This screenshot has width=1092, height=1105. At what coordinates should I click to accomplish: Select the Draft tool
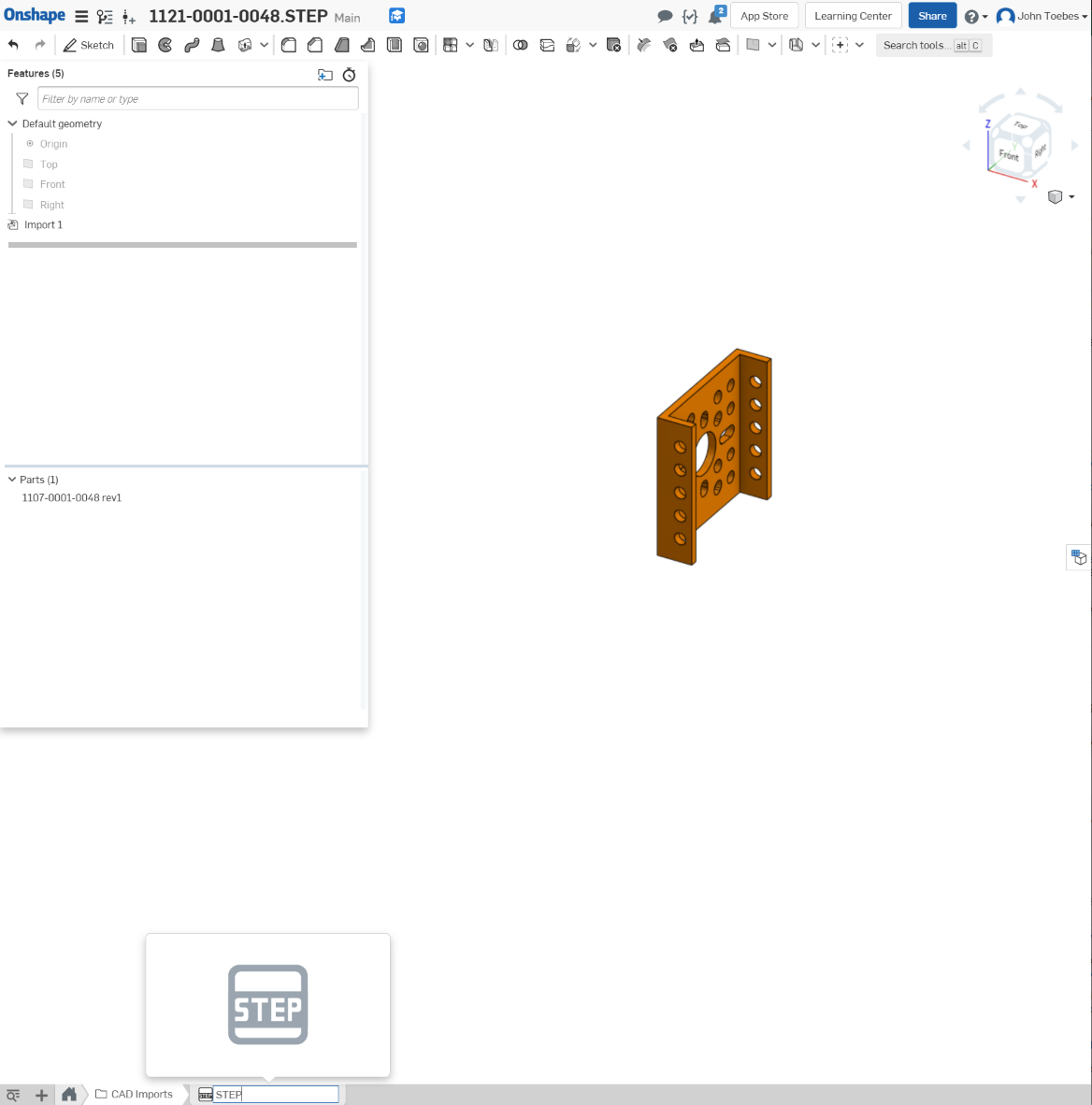(342, 45)
